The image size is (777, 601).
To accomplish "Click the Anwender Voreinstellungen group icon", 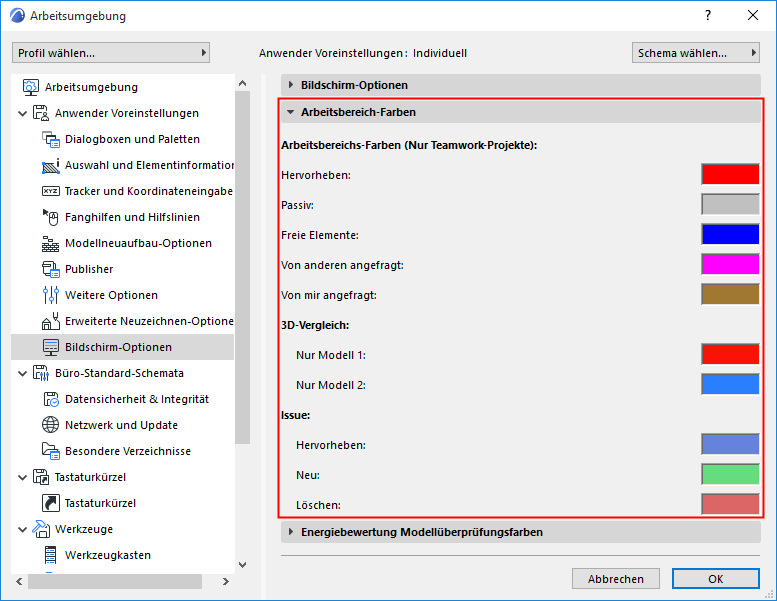I will [41, 113].
